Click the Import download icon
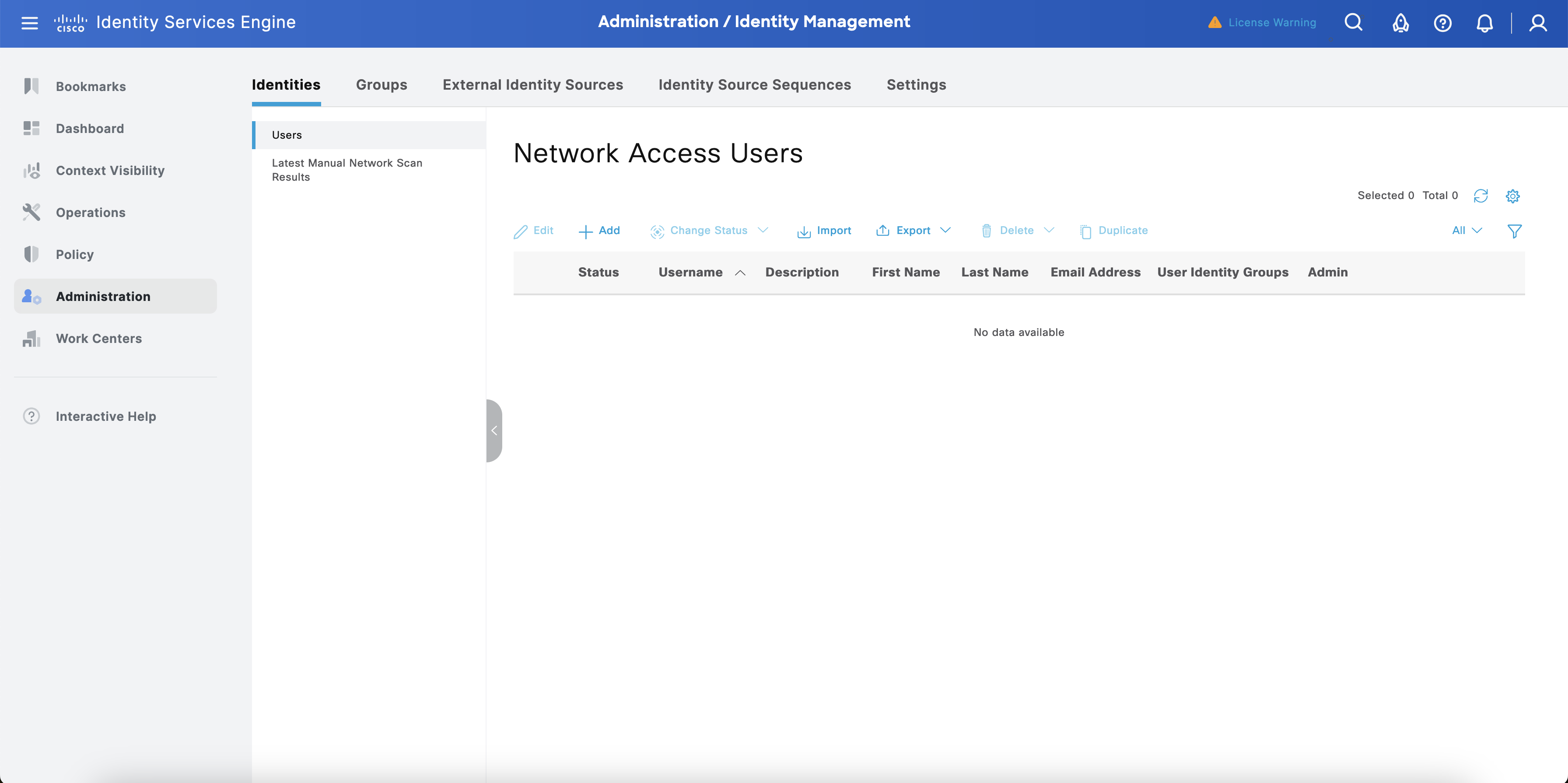 coord(804,231)
